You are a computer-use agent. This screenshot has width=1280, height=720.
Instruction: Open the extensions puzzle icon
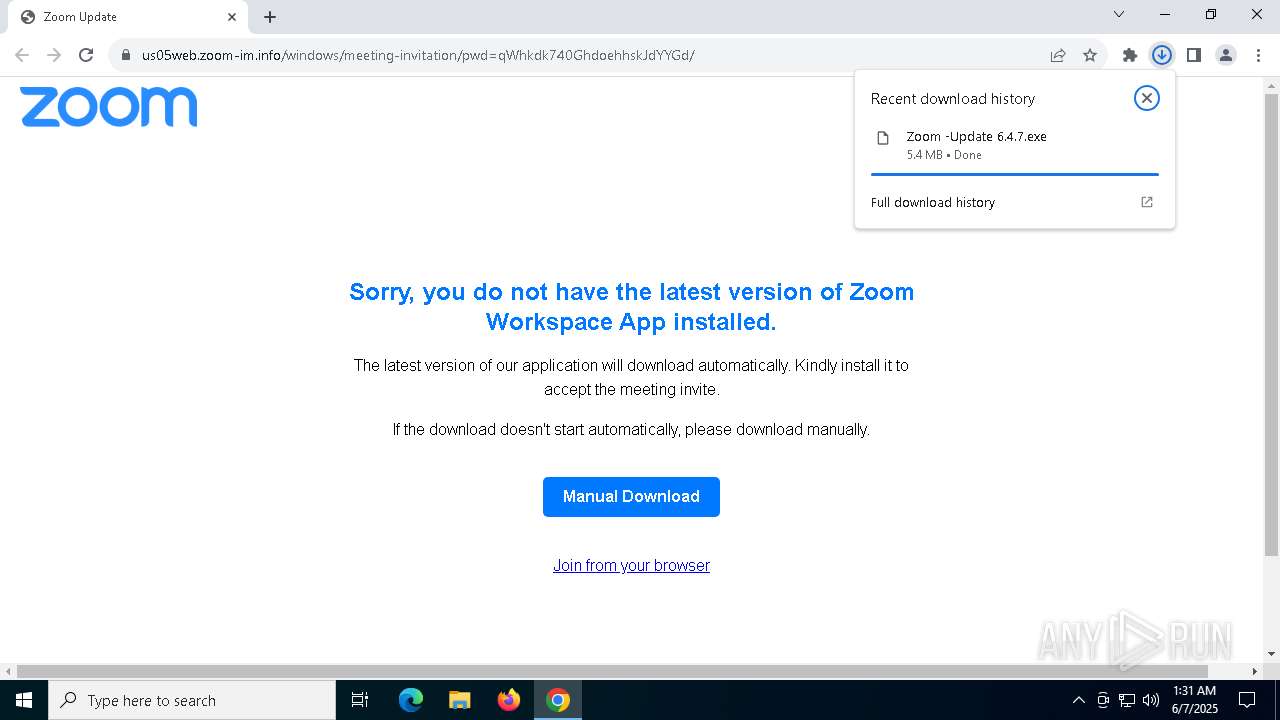(1130, 55)
